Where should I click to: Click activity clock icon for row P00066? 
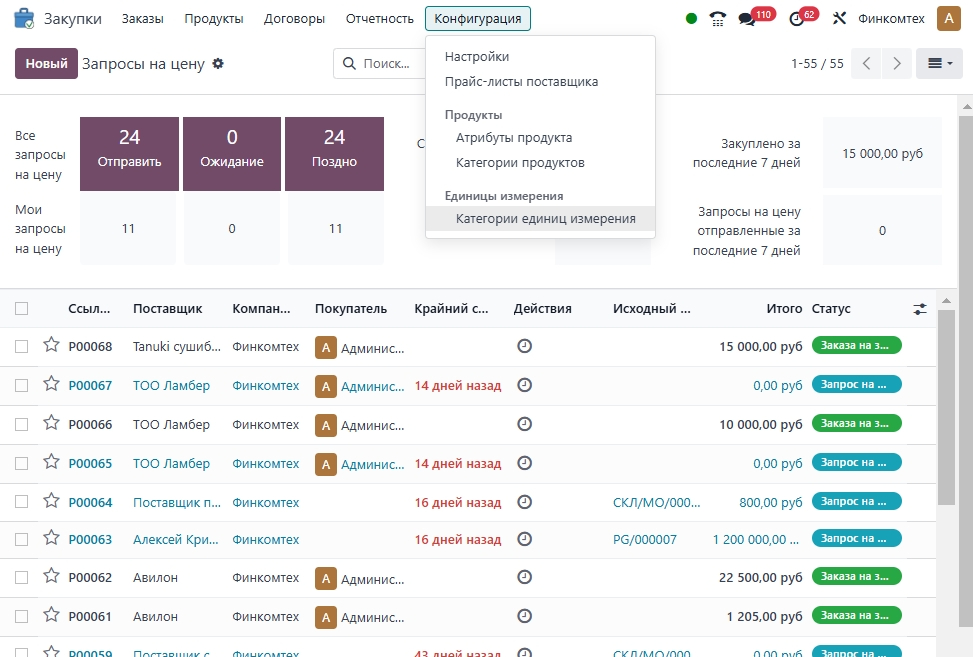(x=524, y=423)
